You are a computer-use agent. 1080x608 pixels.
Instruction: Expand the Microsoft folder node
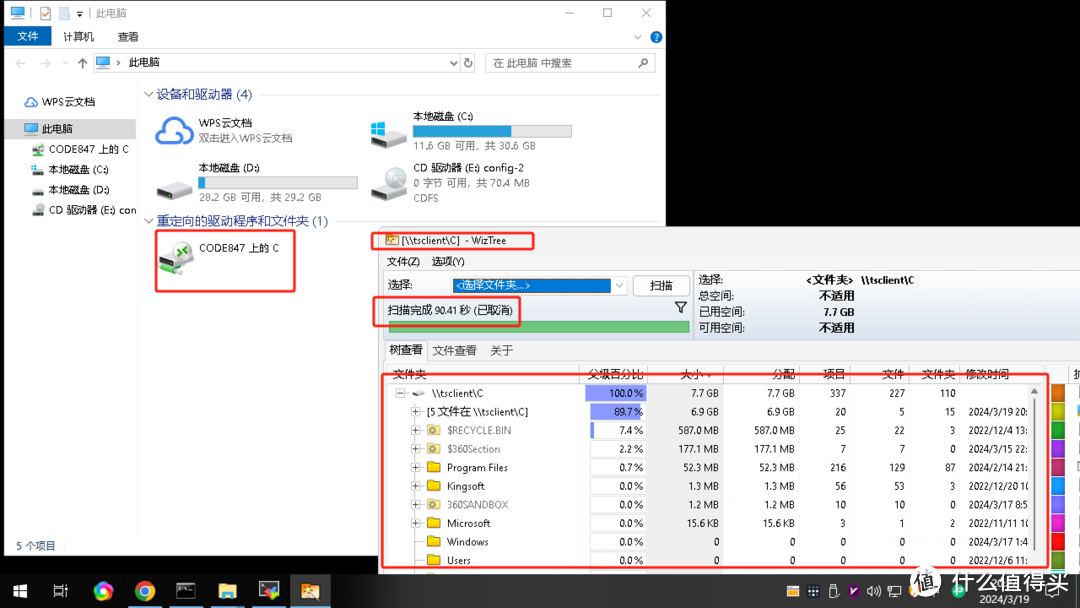pos(415,523)
